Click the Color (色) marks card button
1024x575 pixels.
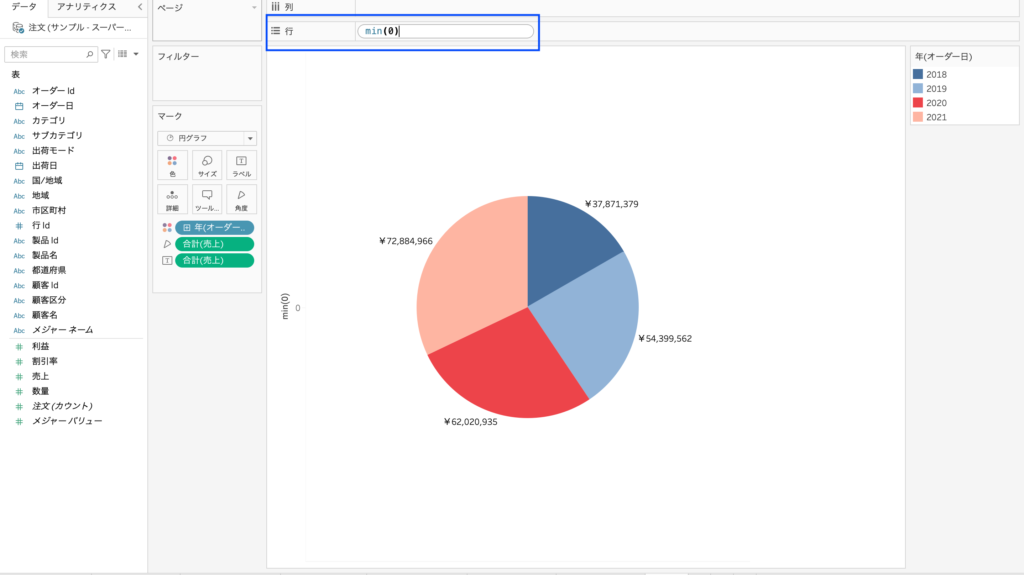(x=172, y=165)
